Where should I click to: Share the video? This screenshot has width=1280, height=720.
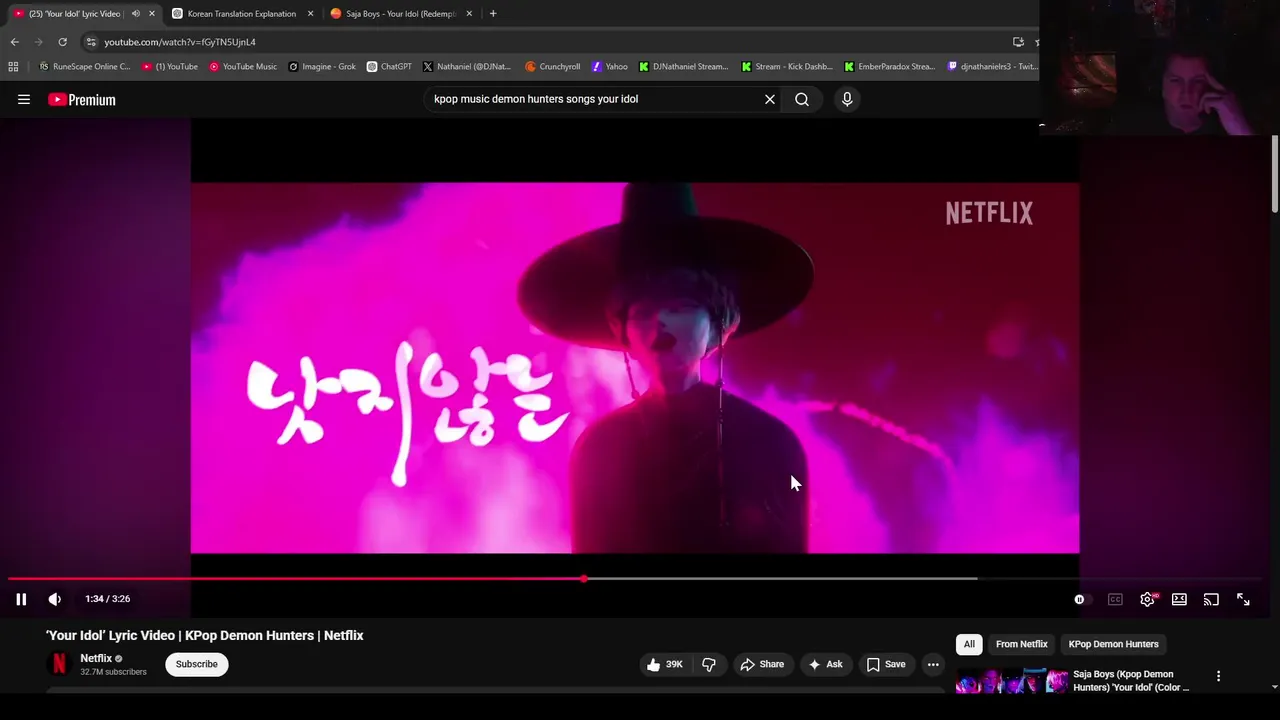click(x=762, y=664)
